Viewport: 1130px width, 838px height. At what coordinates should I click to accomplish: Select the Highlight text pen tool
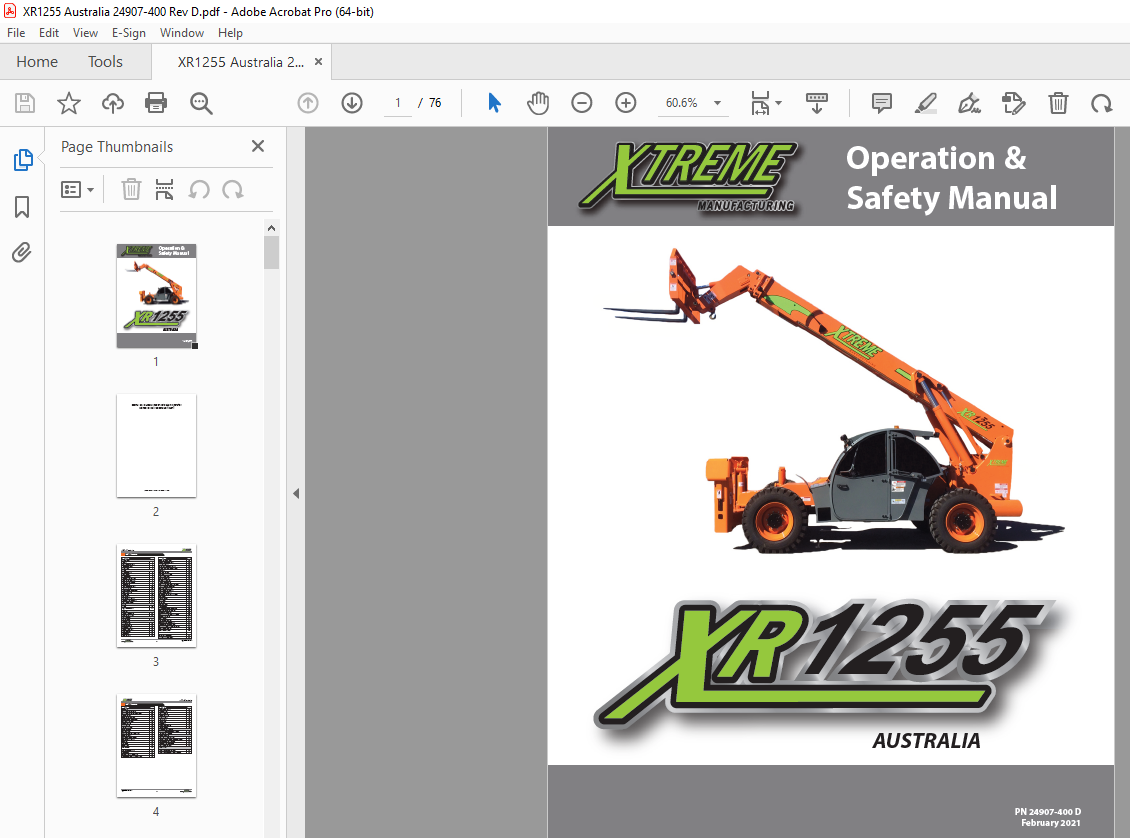pos(925,103)
